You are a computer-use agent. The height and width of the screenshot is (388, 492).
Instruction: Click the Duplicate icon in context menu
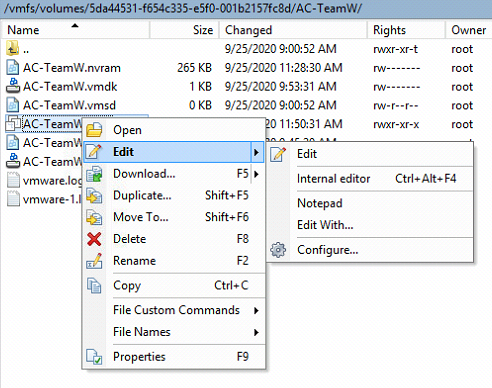pyautogui.click(x=94, y=195)
